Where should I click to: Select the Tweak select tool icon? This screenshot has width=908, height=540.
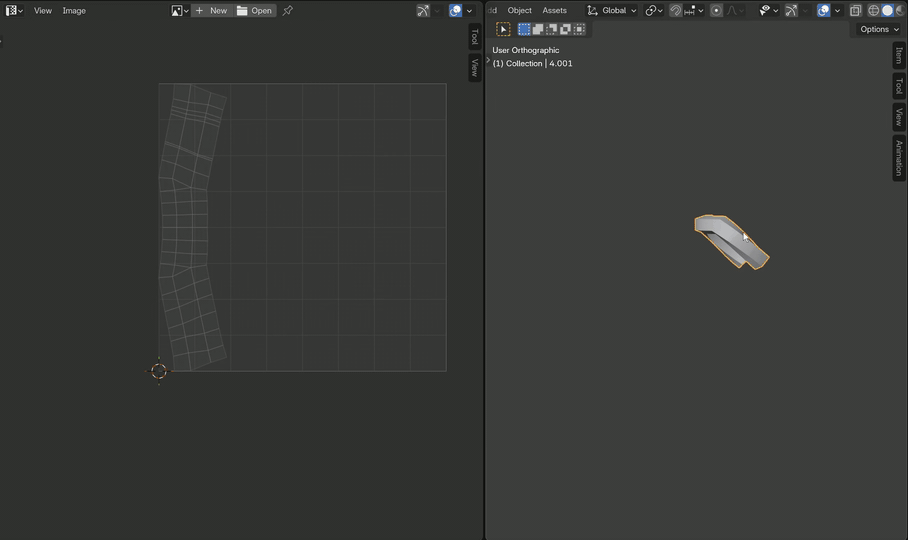coord(503,29)
